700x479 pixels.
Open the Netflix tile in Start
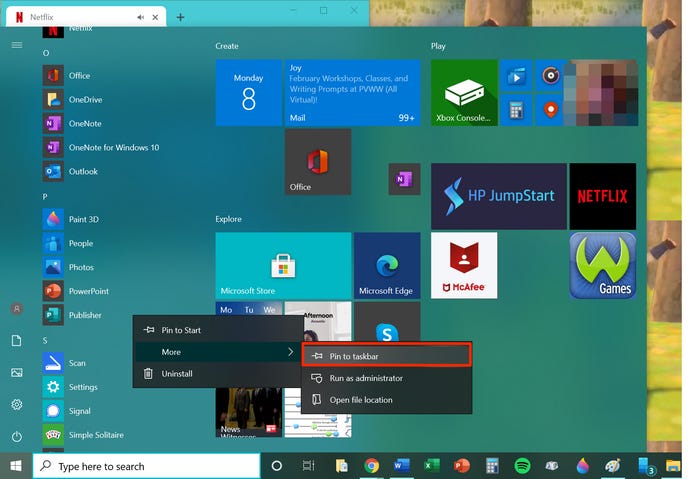pyautogui.click(x=602, y=196)
